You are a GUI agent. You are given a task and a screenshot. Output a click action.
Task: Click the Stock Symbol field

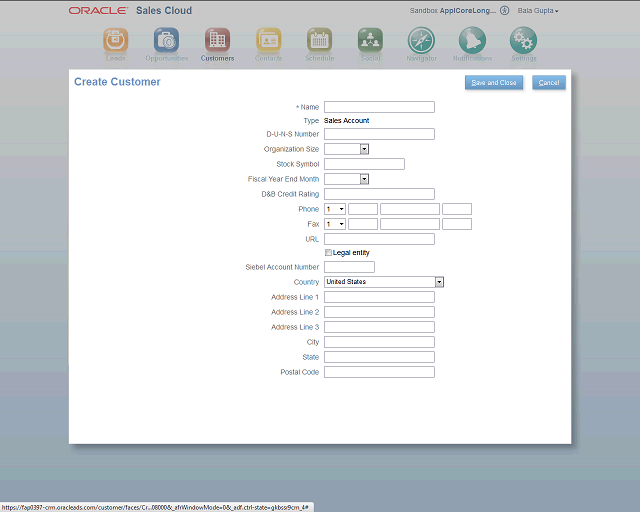pos(364,164)
